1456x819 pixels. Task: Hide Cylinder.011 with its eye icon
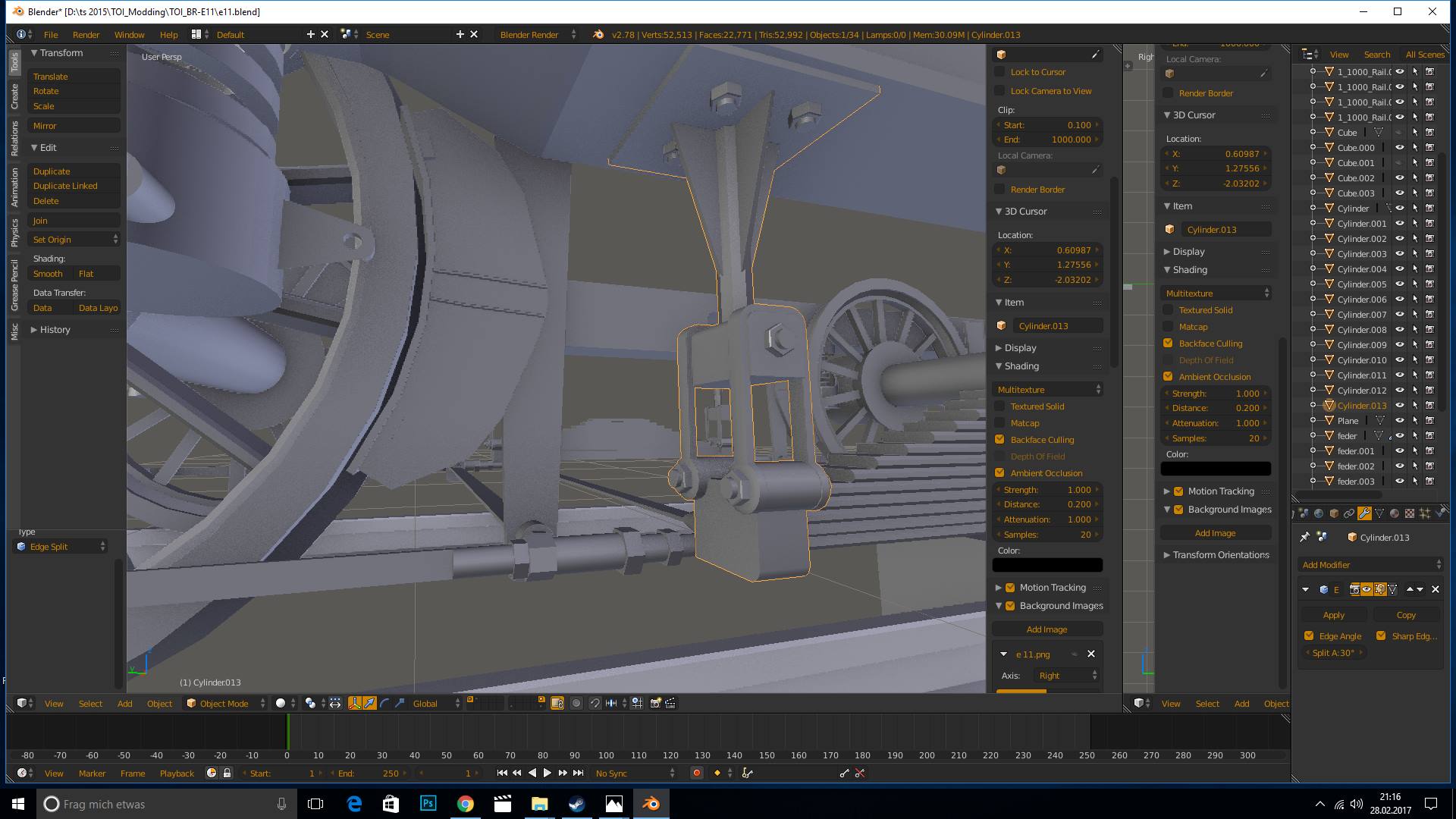(x=1400, y=375)
